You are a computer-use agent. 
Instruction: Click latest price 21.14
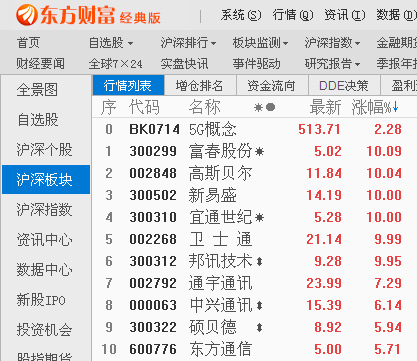coord(324,239)
